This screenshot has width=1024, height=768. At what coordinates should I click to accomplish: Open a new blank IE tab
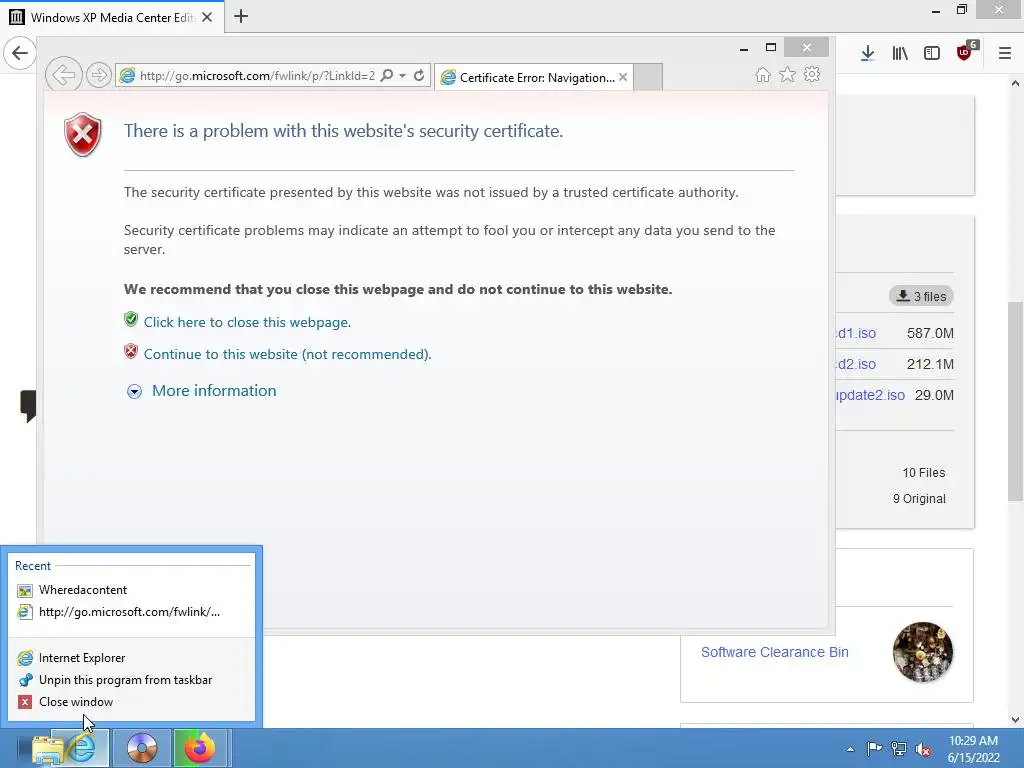pos(648,77)
